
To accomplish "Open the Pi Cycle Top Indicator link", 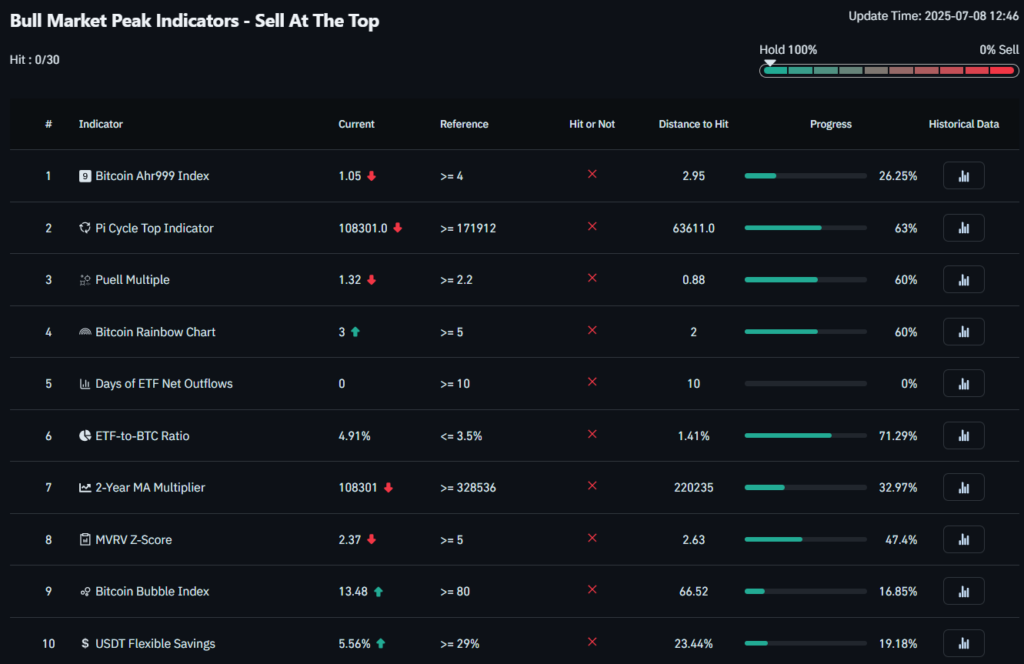I will [154, 228].
